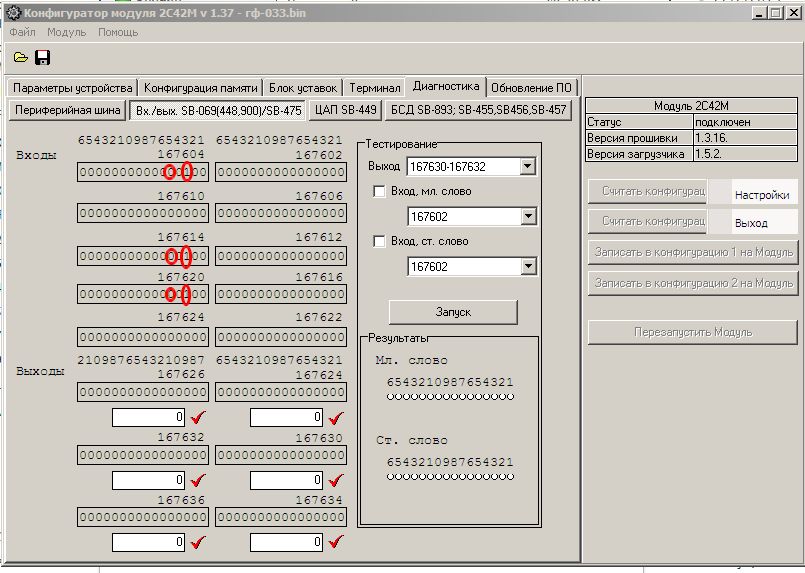Click firmware version value '1.3.16.'
805x573 pixels.
[745, 138]
